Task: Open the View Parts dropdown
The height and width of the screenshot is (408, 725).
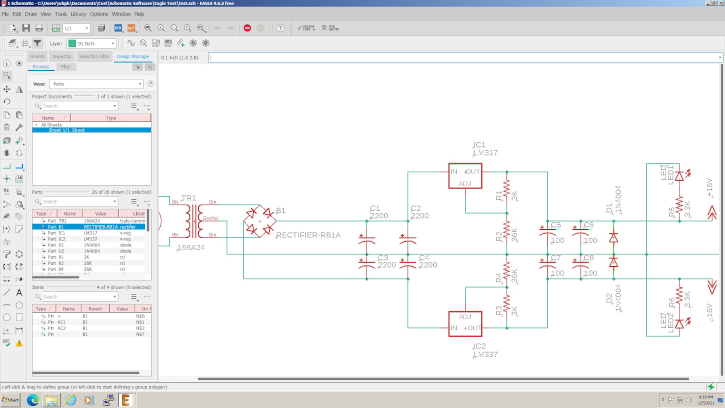Action: tap(96, 84)
